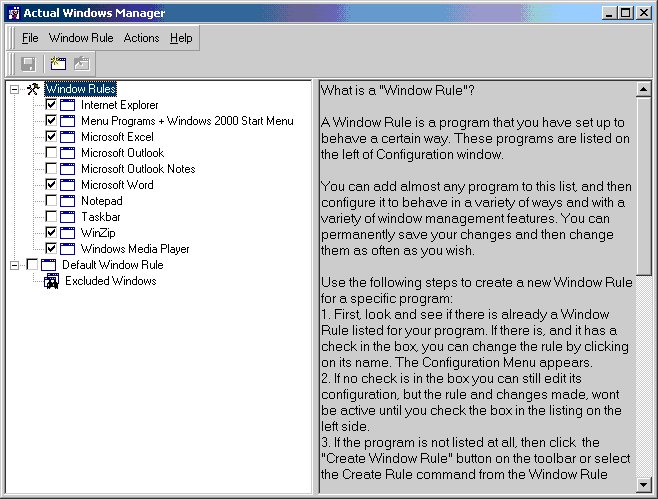Click the Excluded Windows binoculars icon
This screenshot has width=658, height=499.
(x=52, y=281)
